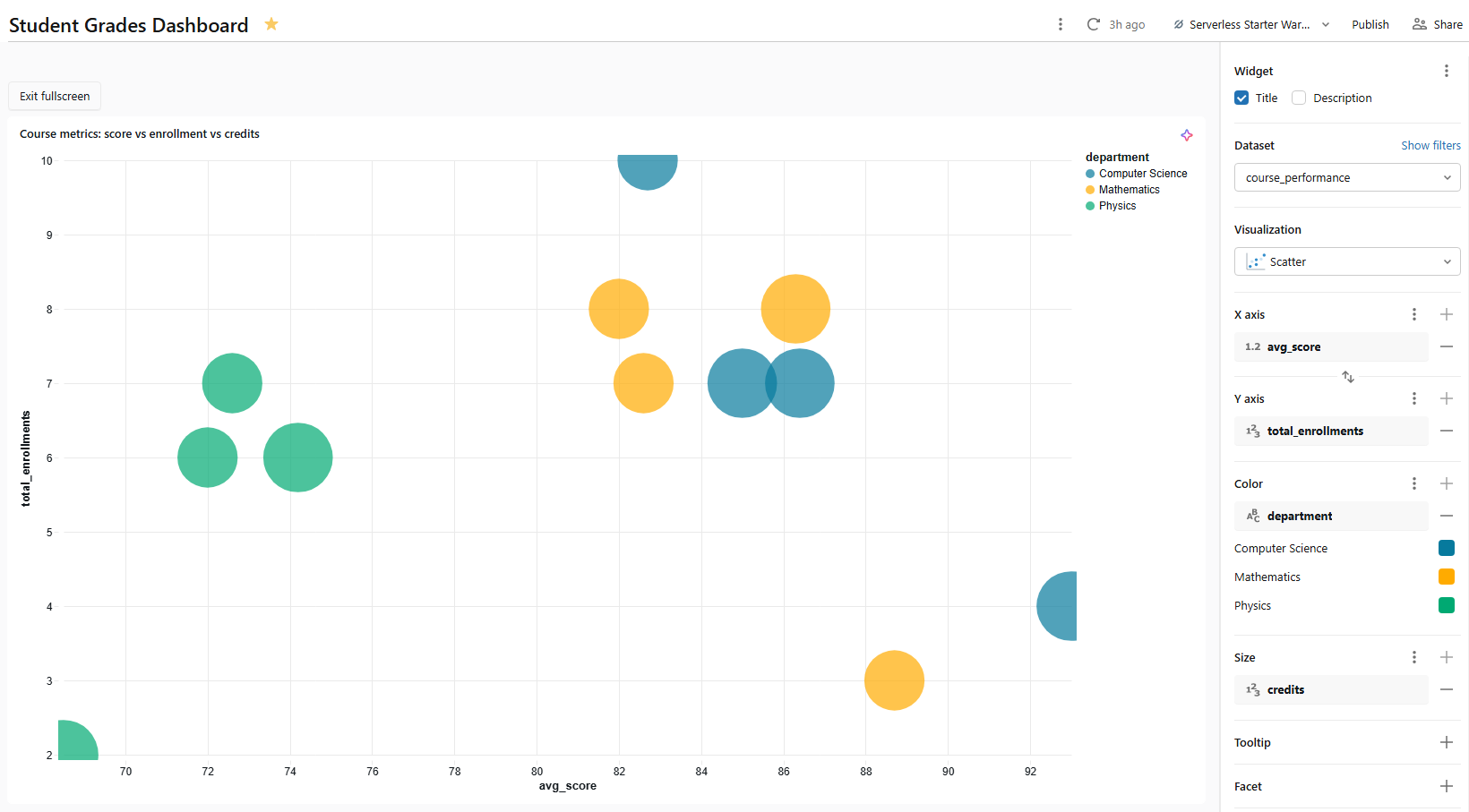This screenshot has width=1469, height=812.
Task: Change Physics green color swatch
Action: pyautogui.click(x=1447, y=605)
